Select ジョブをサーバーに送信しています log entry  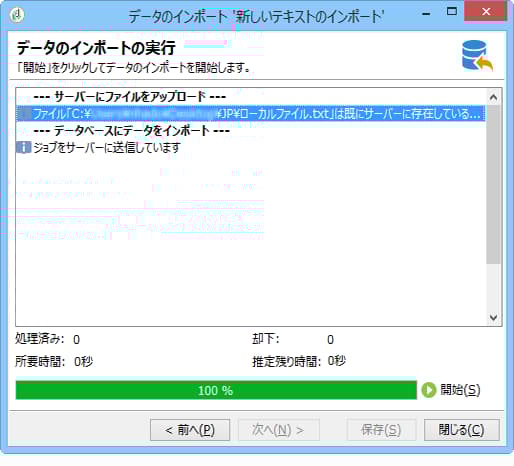point(107,147)
